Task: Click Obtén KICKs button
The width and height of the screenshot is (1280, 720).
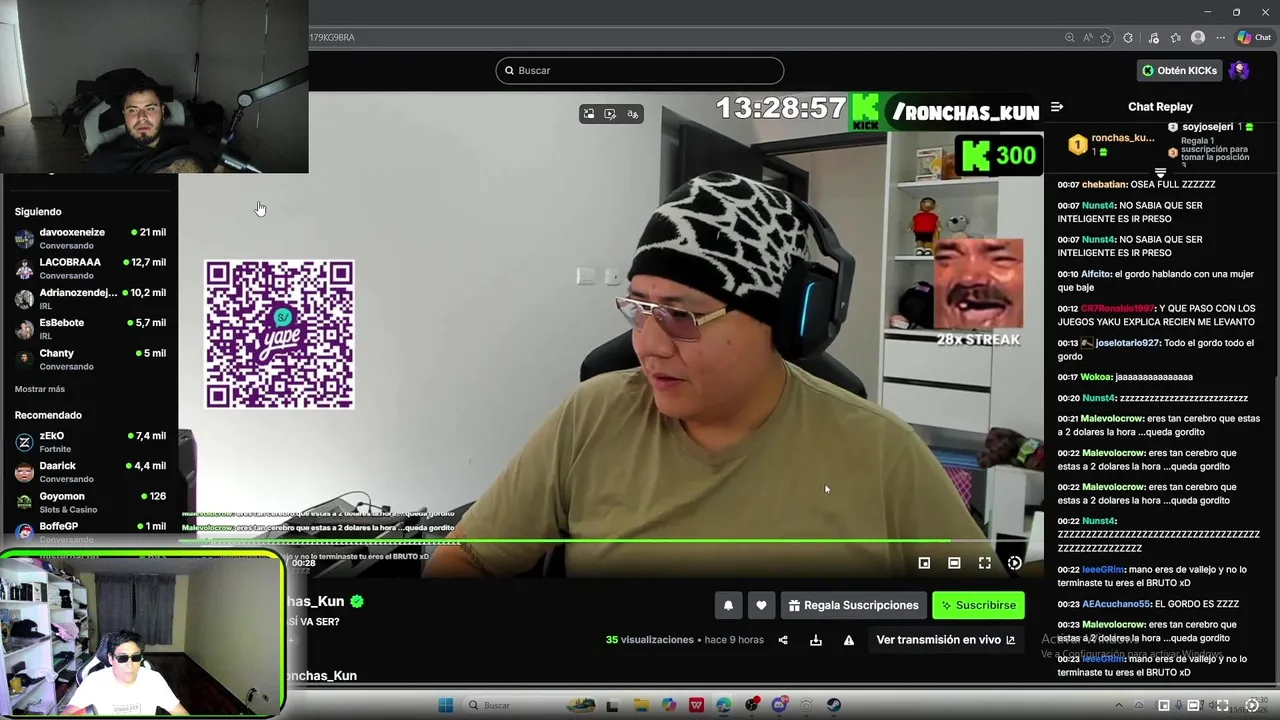Action: click(1180, 70)
